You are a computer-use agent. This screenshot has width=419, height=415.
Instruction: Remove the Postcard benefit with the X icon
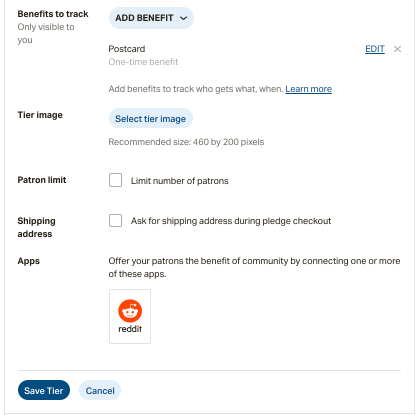point(397,49)
